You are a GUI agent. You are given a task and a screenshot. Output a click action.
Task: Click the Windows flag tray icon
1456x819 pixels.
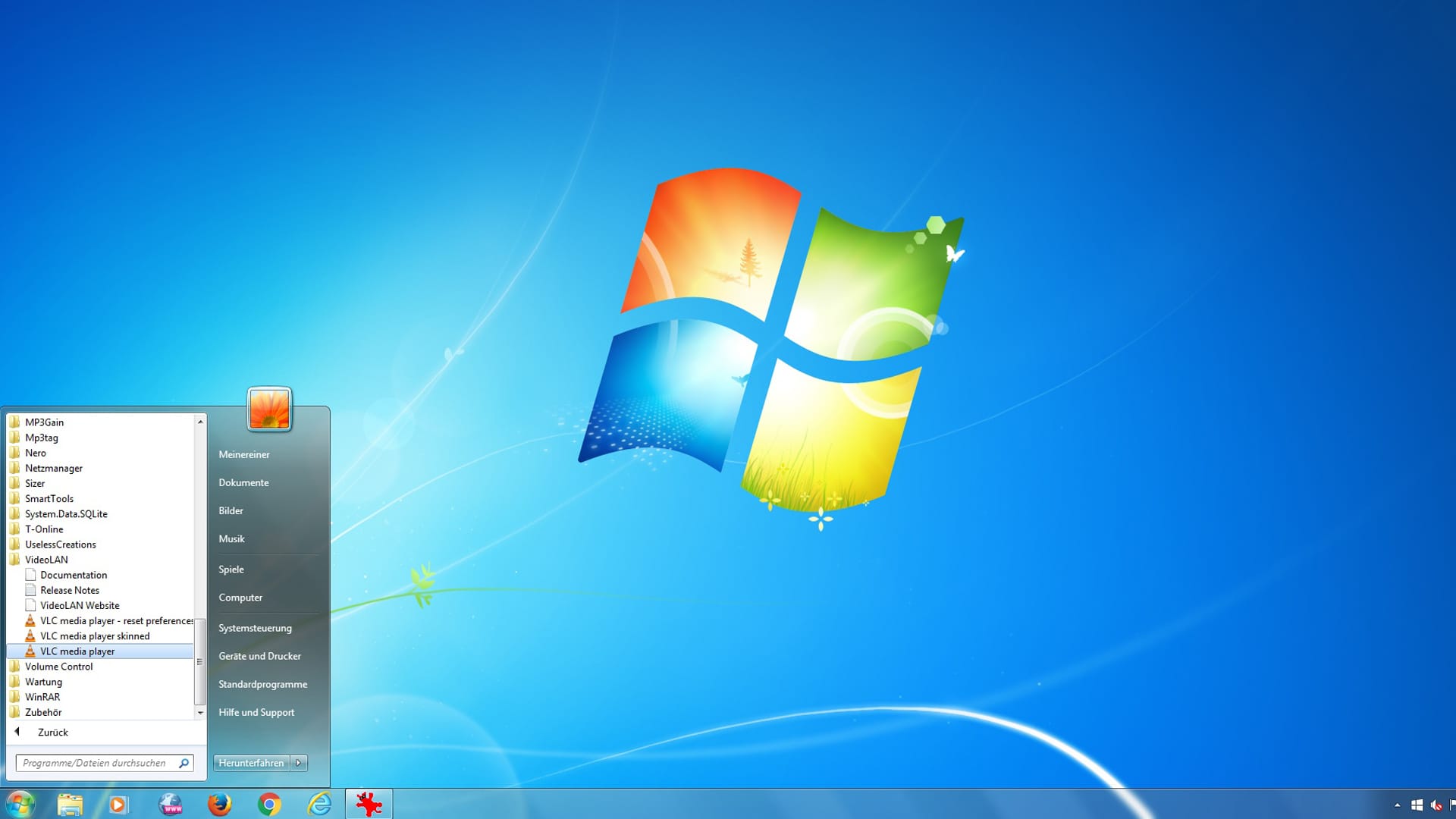point(1417,805)
